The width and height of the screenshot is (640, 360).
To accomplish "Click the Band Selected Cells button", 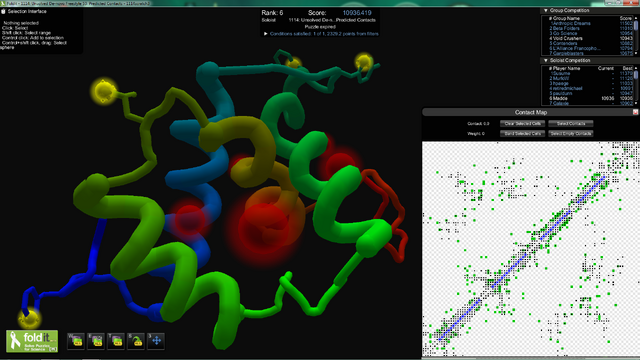I will point(522,133).
